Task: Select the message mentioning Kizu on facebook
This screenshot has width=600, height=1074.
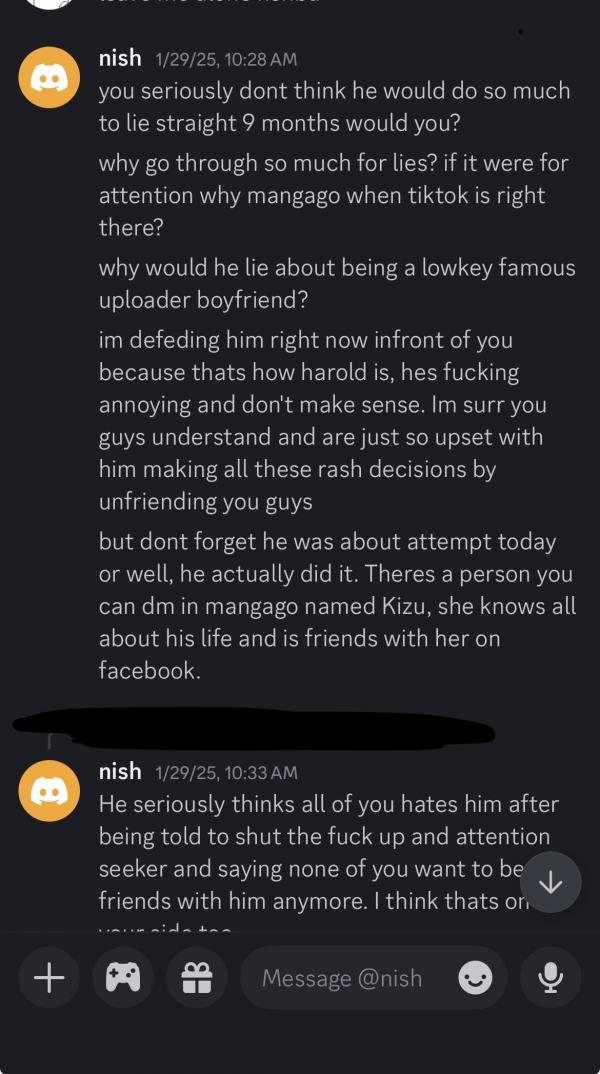Action: (337, 605)
